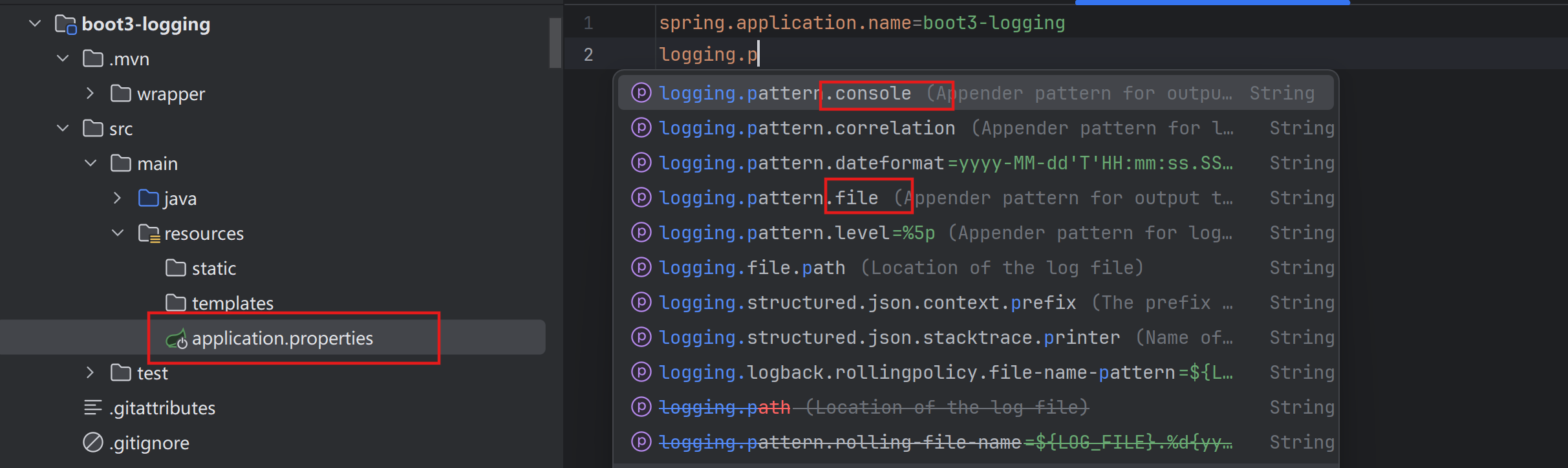Open .gitattributes file name in tree
Screen dimensions: 1568x468
tap(162, 409)
